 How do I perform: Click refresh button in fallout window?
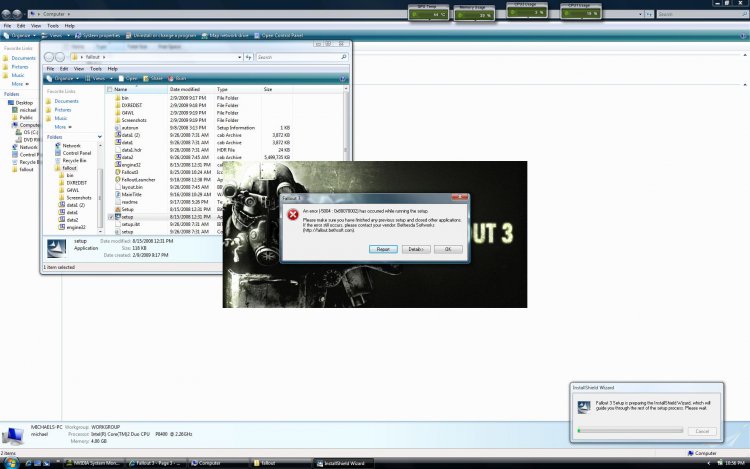249,57
